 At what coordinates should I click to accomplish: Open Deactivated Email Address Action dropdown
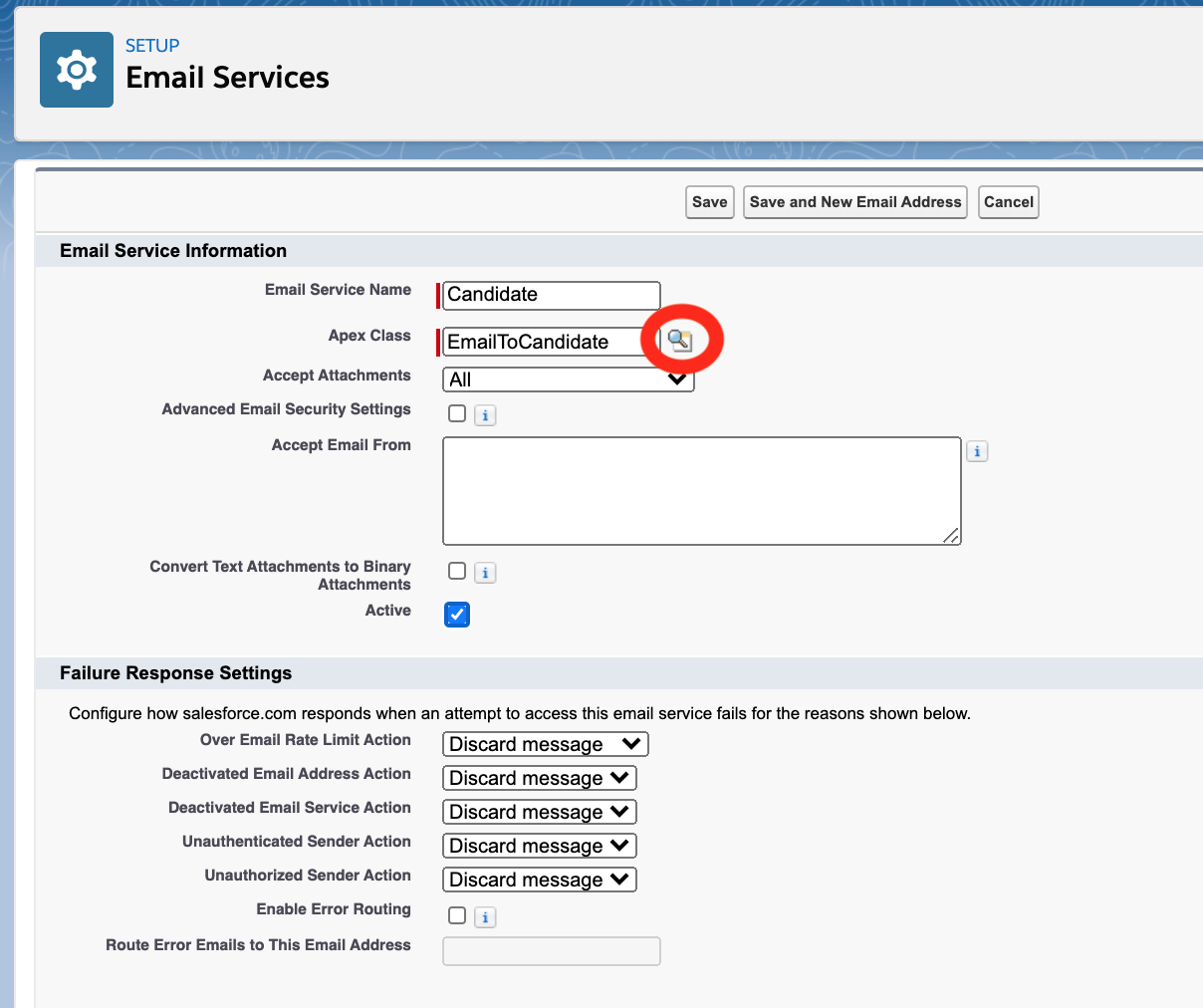[x=539, y=778]
